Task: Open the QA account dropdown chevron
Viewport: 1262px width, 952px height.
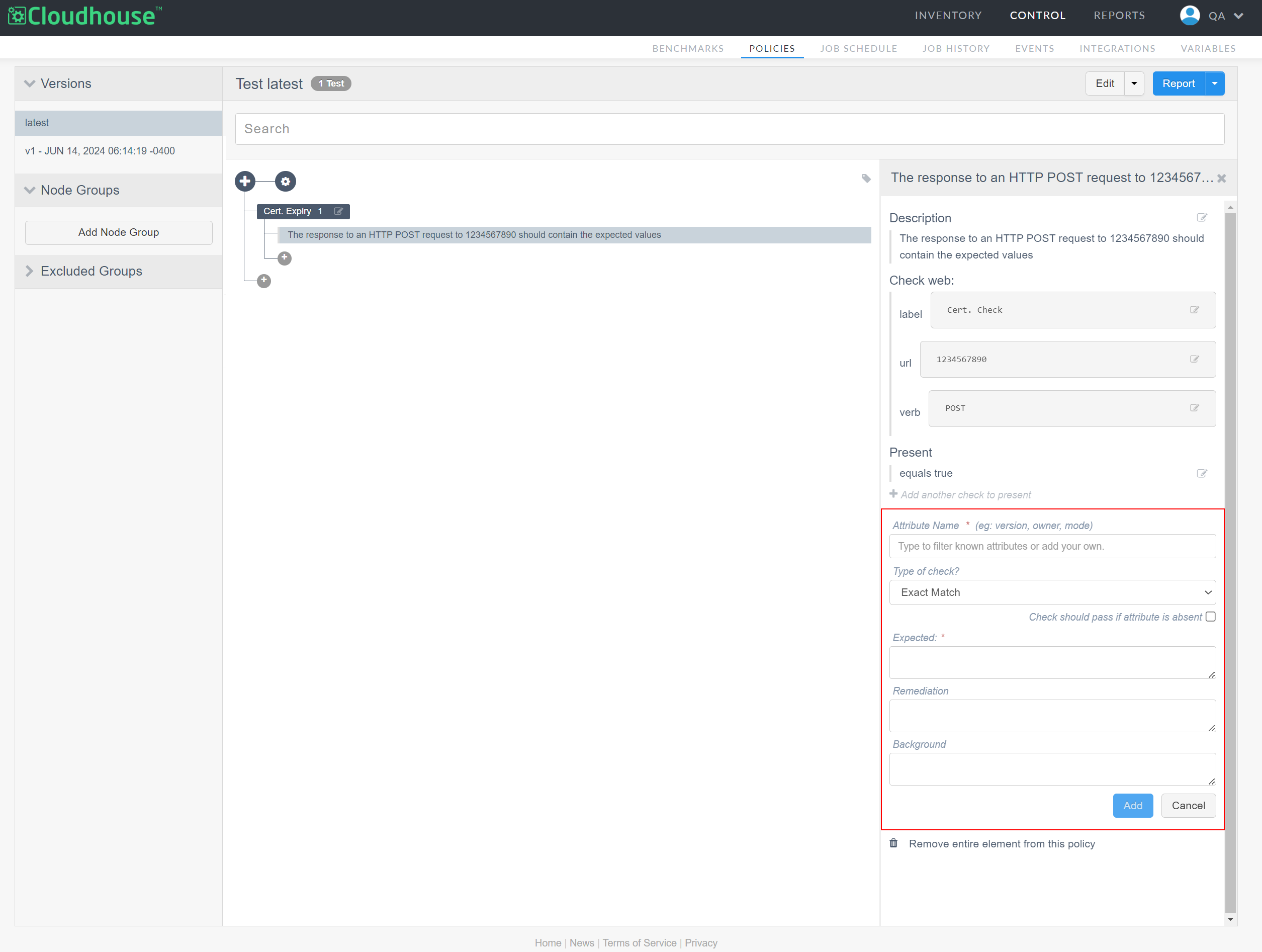Action: tap(1238, 16)
